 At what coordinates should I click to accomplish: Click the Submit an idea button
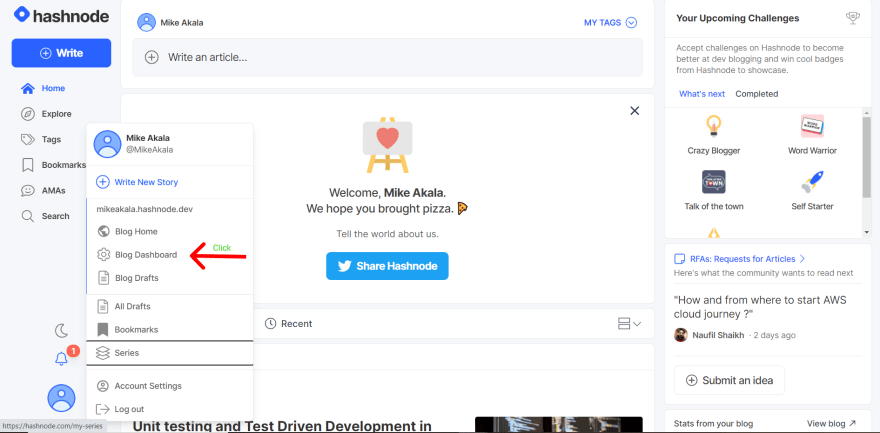[x=729, y=380]
